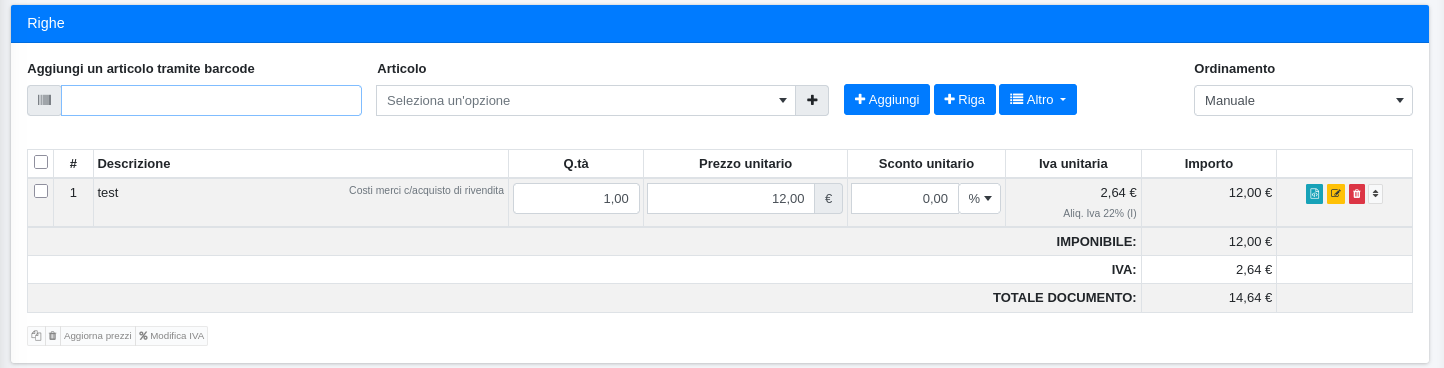Click the Modifica IVA button
The height and width of the screenshot is (368, 1444).
171,336
